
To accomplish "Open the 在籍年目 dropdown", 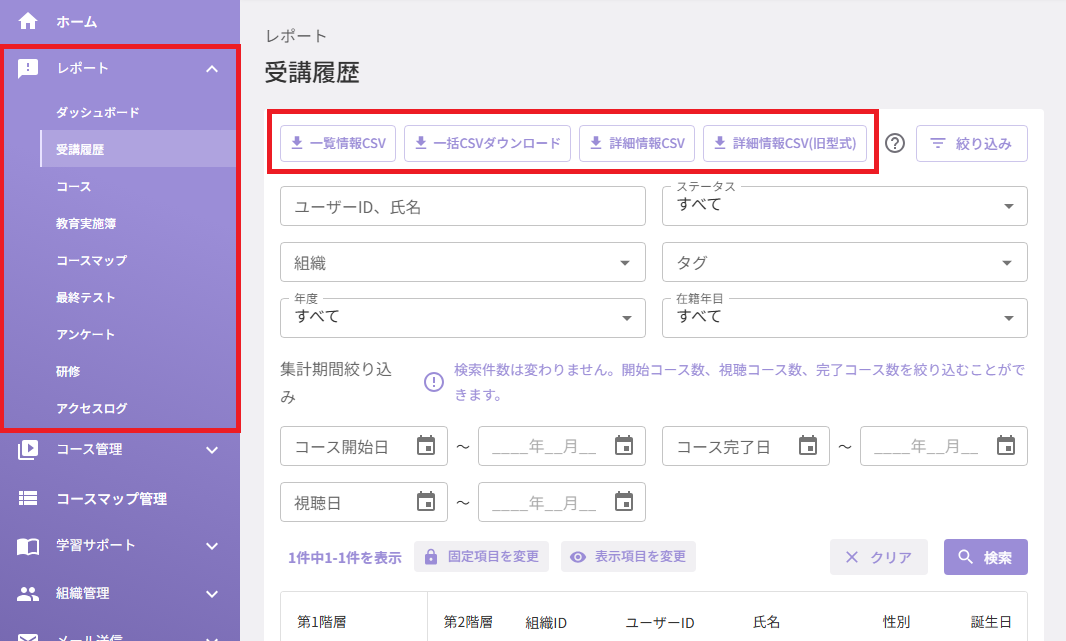I will coord(844,318).
